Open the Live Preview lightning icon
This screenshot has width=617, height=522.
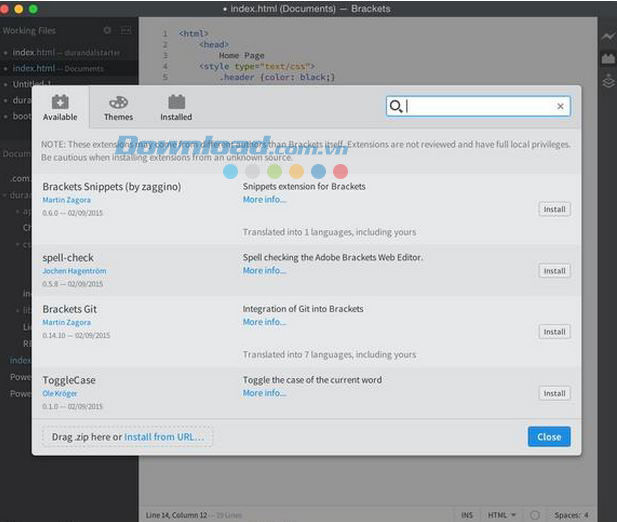coord(608,36)
